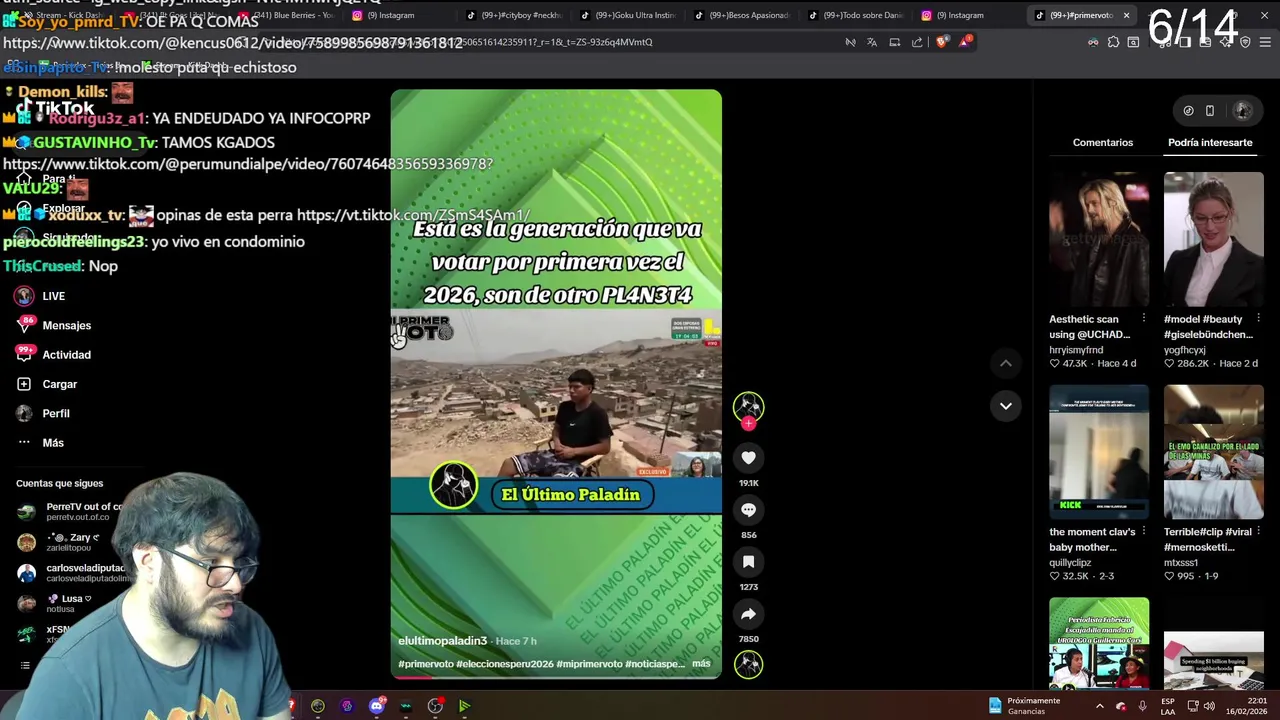Open the Brave Rewards triangle icon
Image resolution: width=1280 pixels, height=720 pixels.
pos(965,42)
